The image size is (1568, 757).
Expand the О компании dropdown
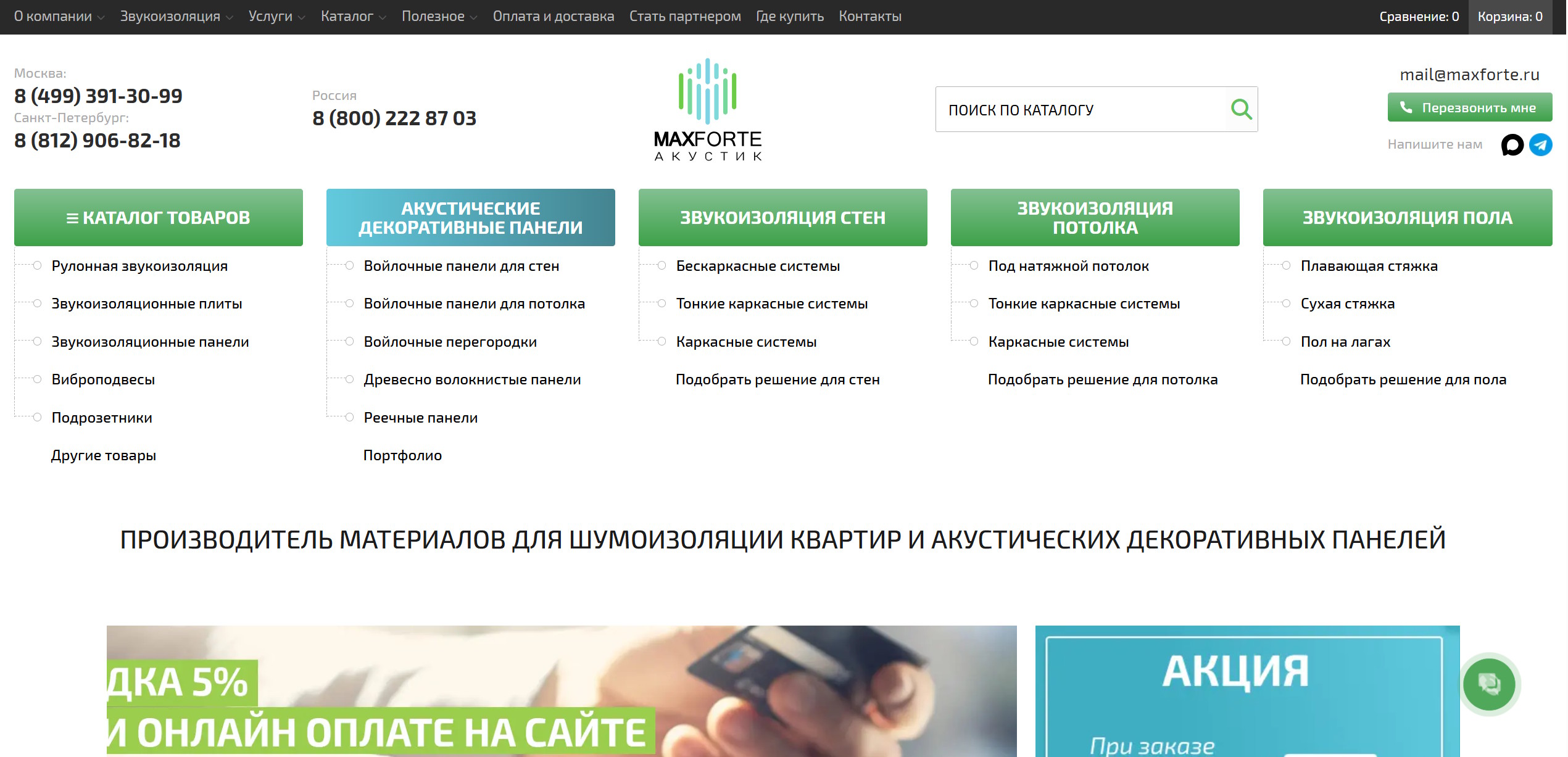(x=59, y=17)
